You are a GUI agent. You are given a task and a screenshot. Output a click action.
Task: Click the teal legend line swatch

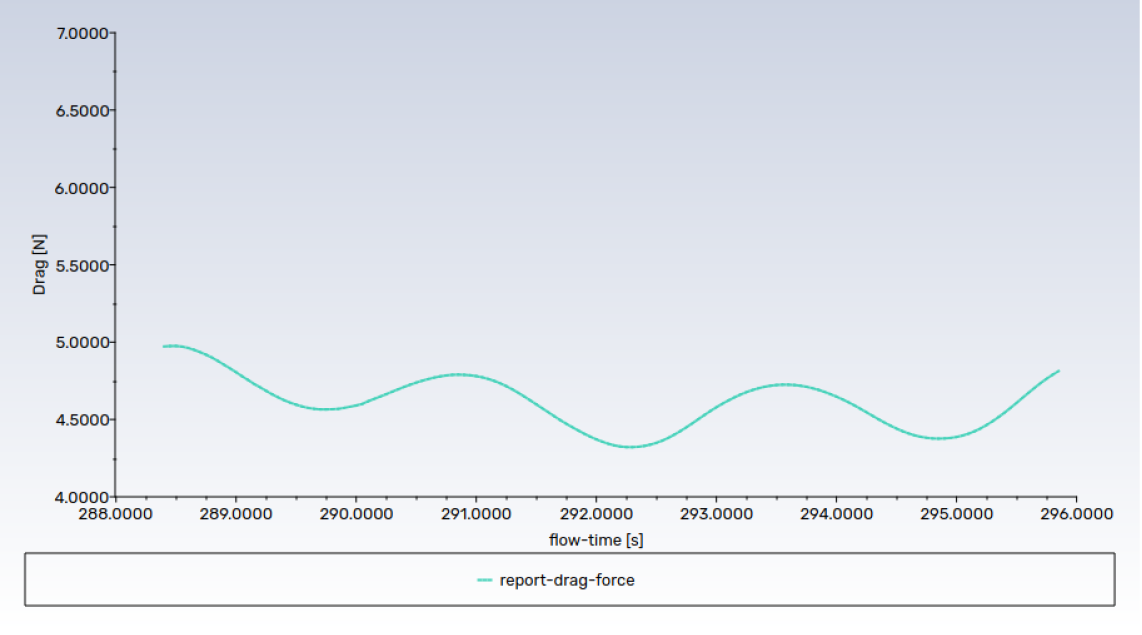click(485, 580)
